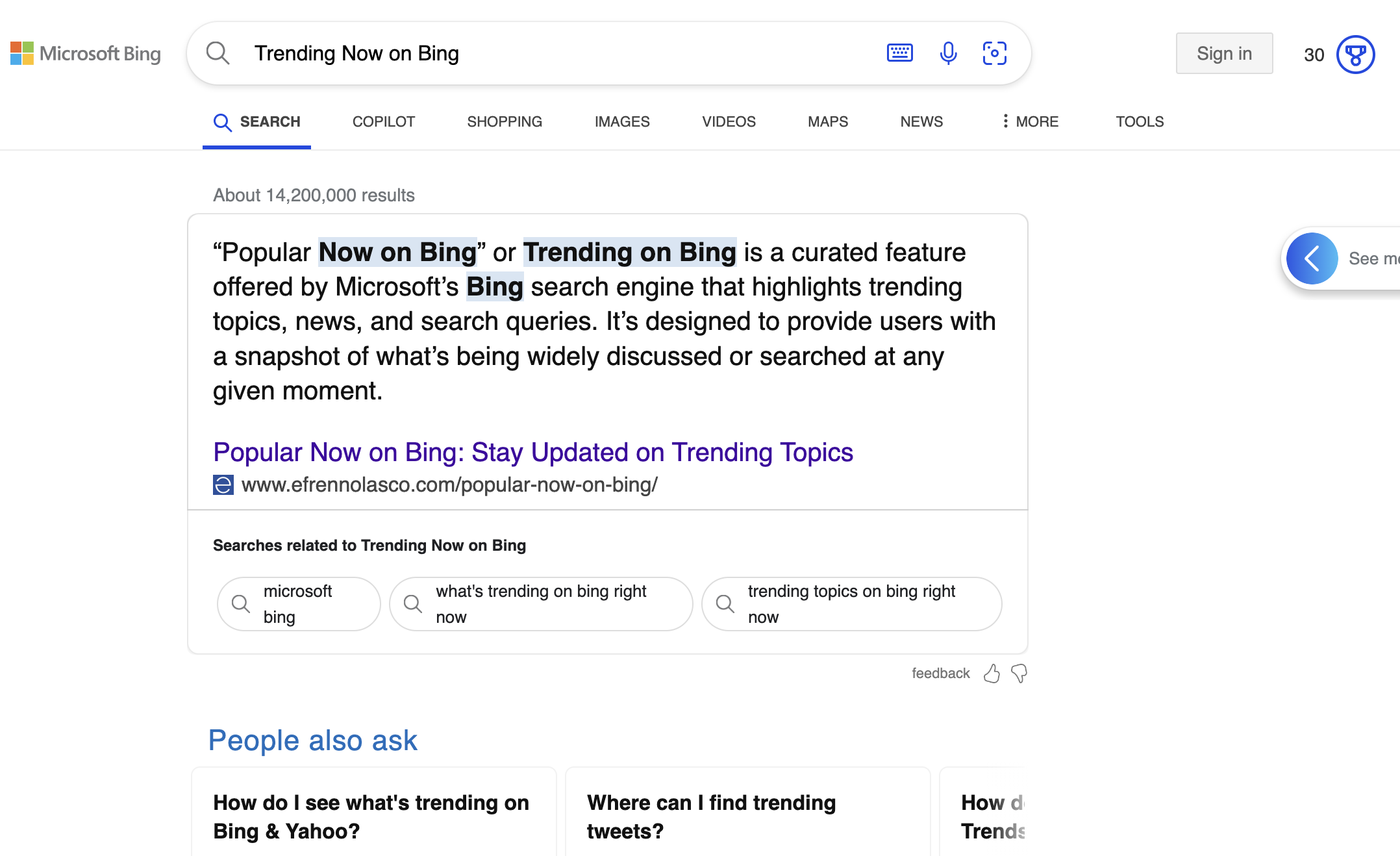The width and height of the screenshot is (1400, 856).
Task: Click the blue back chevron circle
Action: click(1312, 258)
